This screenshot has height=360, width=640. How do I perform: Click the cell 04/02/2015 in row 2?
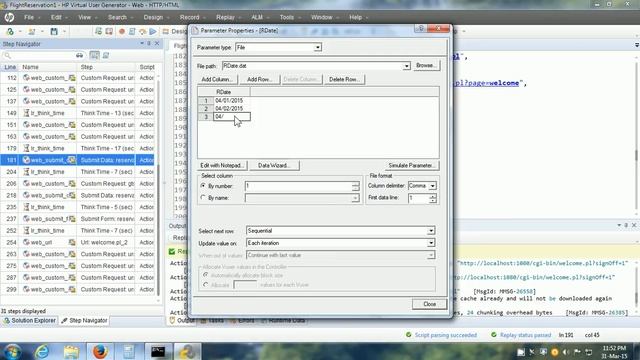point(231,109)
